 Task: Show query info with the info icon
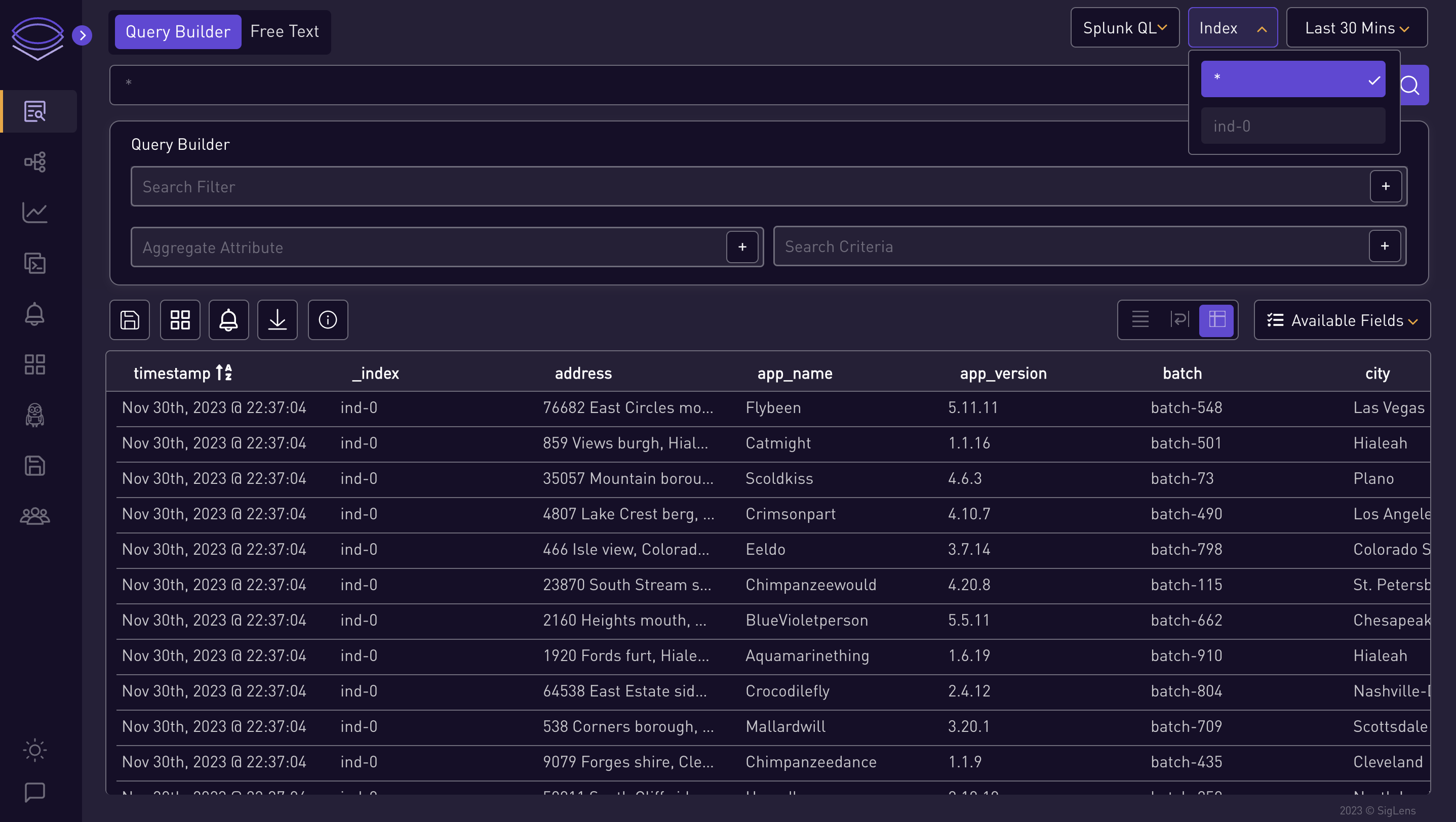tap(328, 320)
